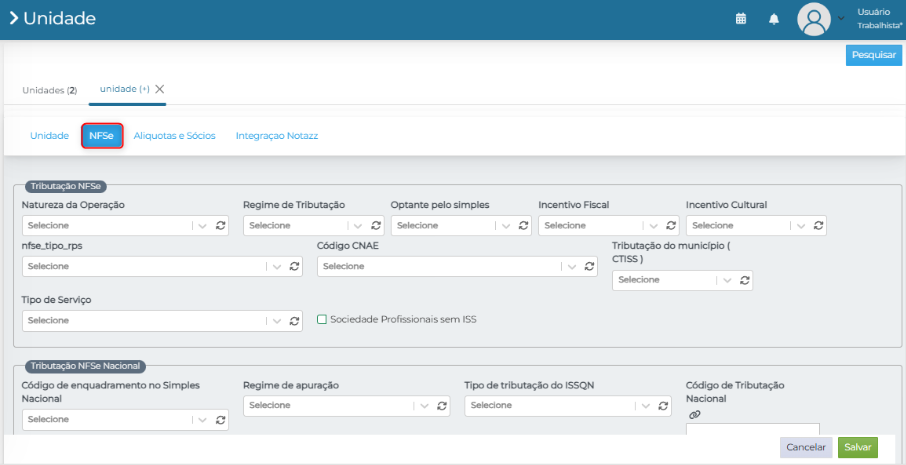Click the Código CNAE field label
Screen dimensions: 906x465
pyautogui.click(x=348, y=245)
